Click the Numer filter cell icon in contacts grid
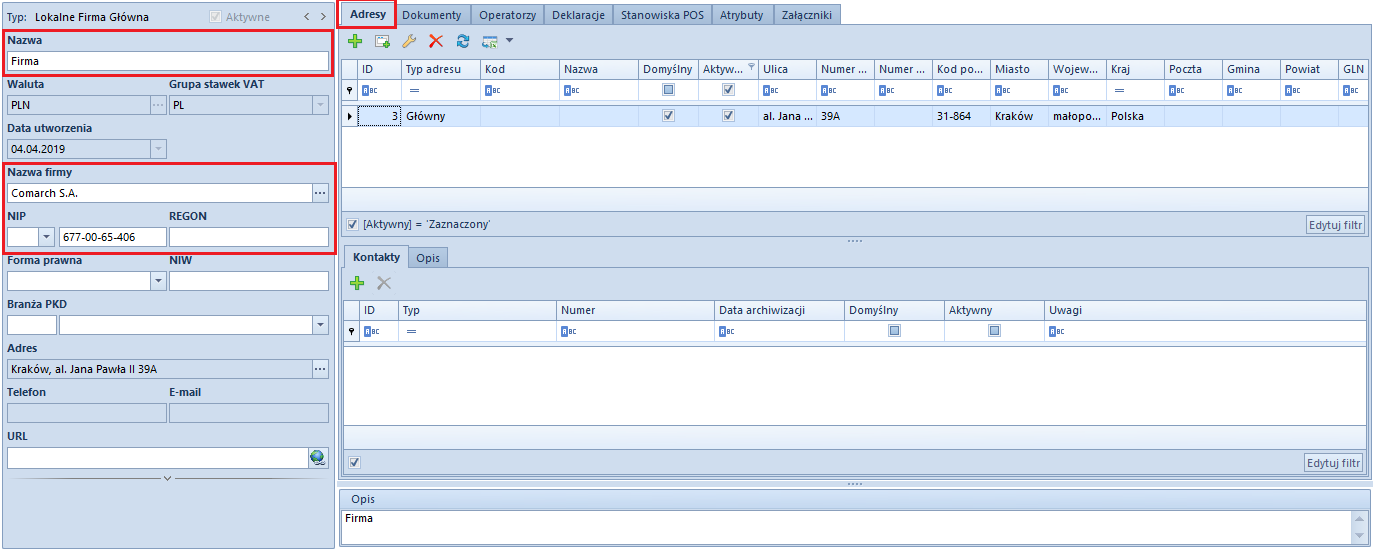The image size is (1373, 549). click(x=568, y=331)
